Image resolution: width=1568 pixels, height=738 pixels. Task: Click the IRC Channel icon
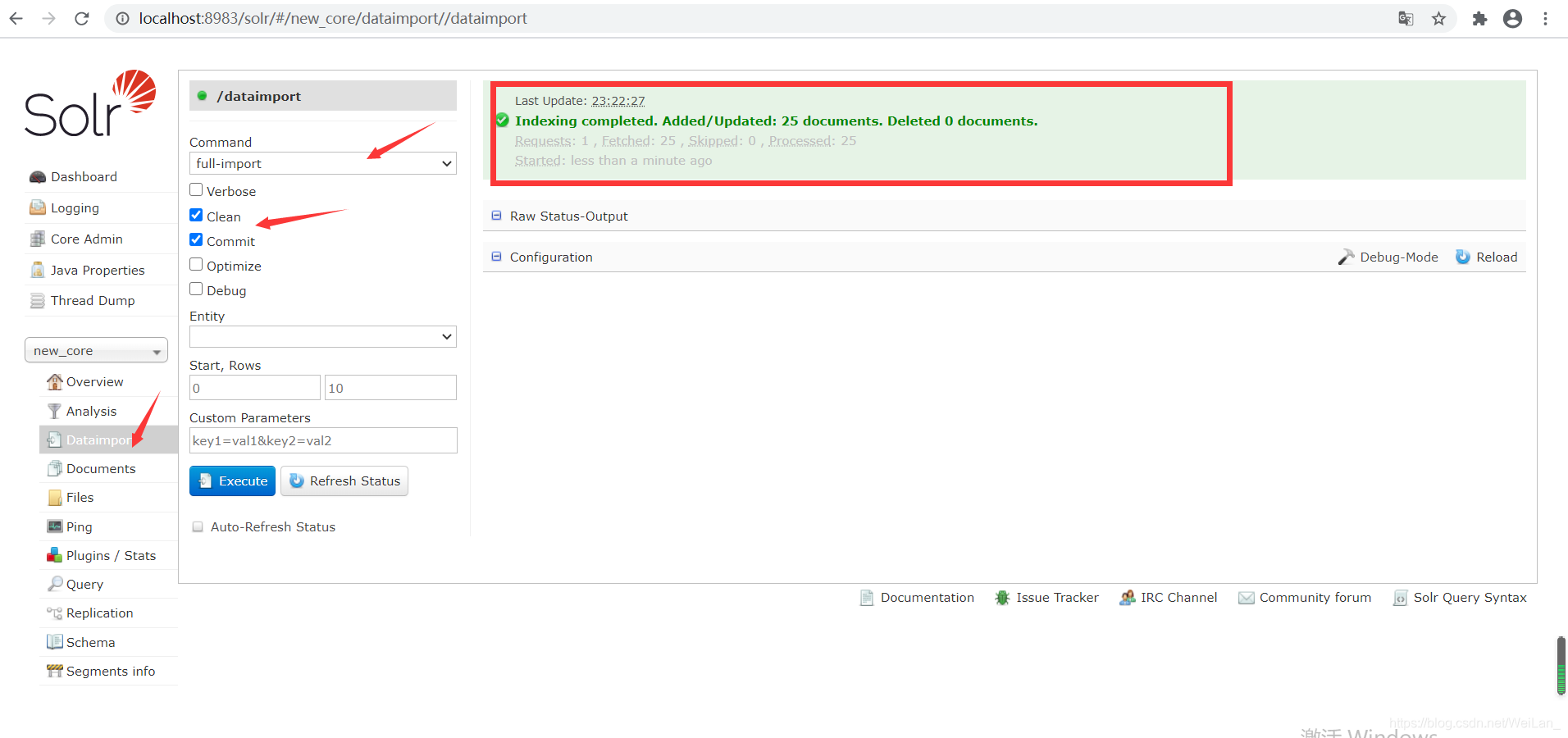tap(1128, 598)
